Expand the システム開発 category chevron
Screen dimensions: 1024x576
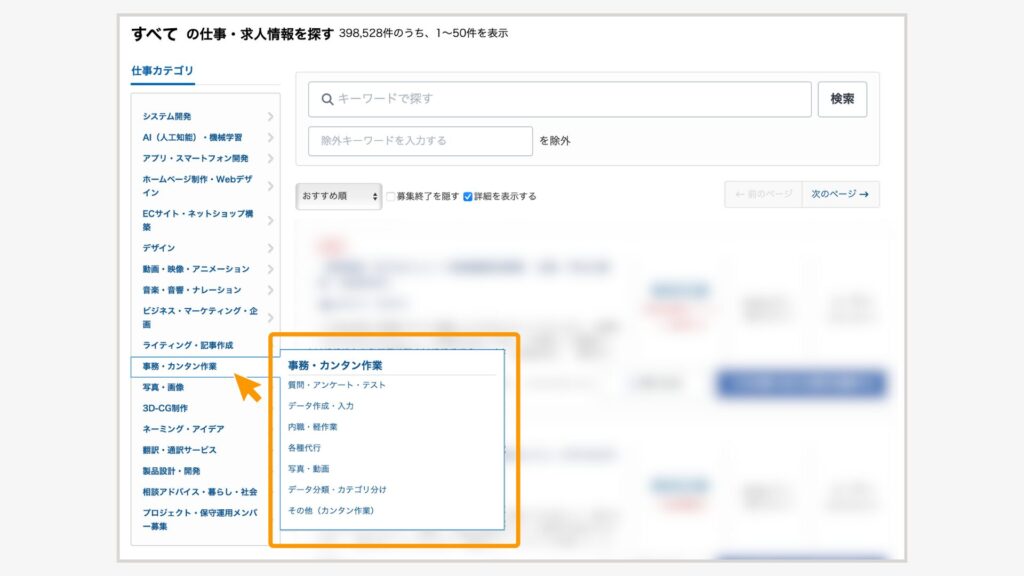(270, 117)
